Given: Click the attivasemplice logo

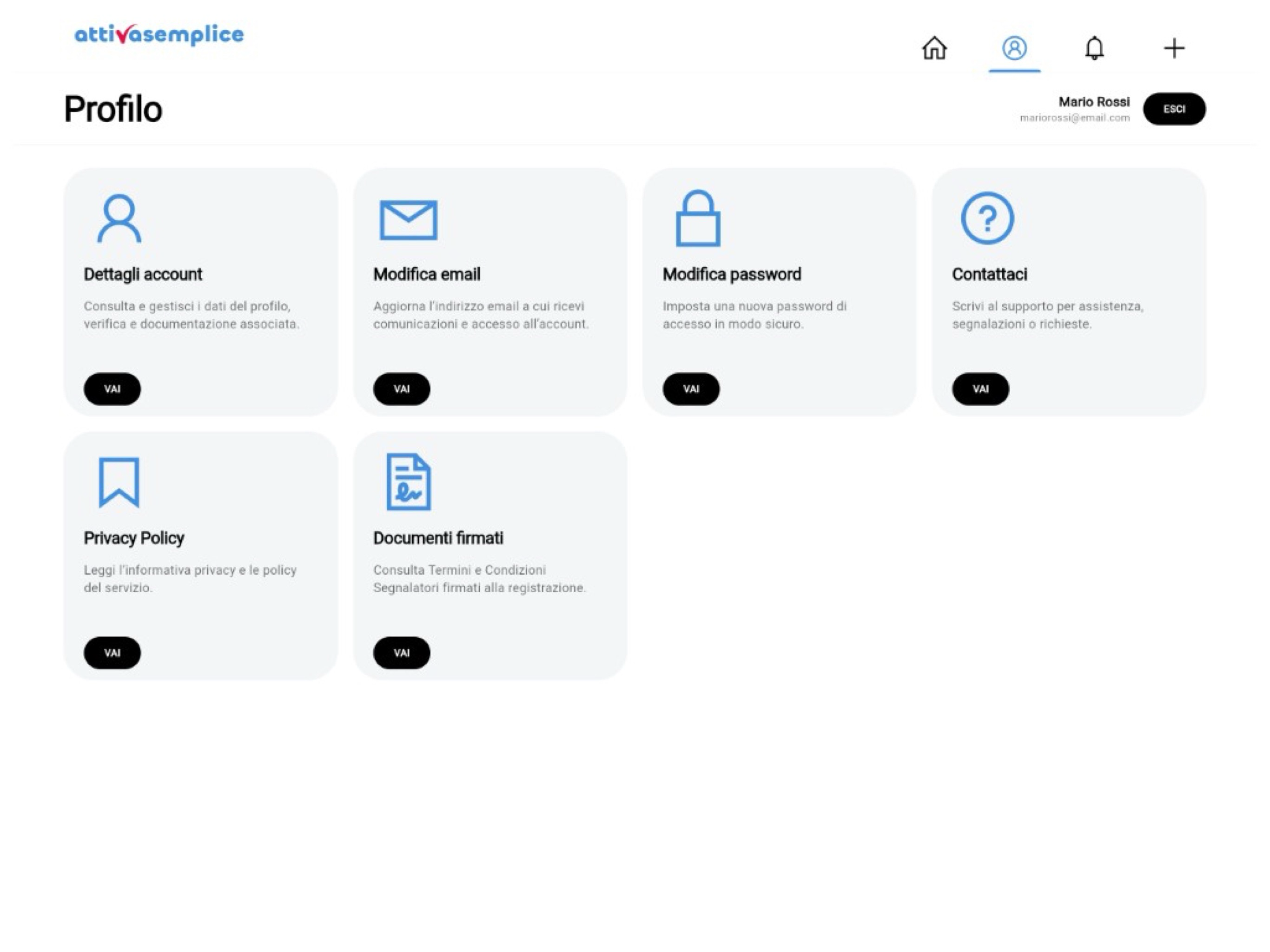Looking at the screenshot, I should 159,34.
